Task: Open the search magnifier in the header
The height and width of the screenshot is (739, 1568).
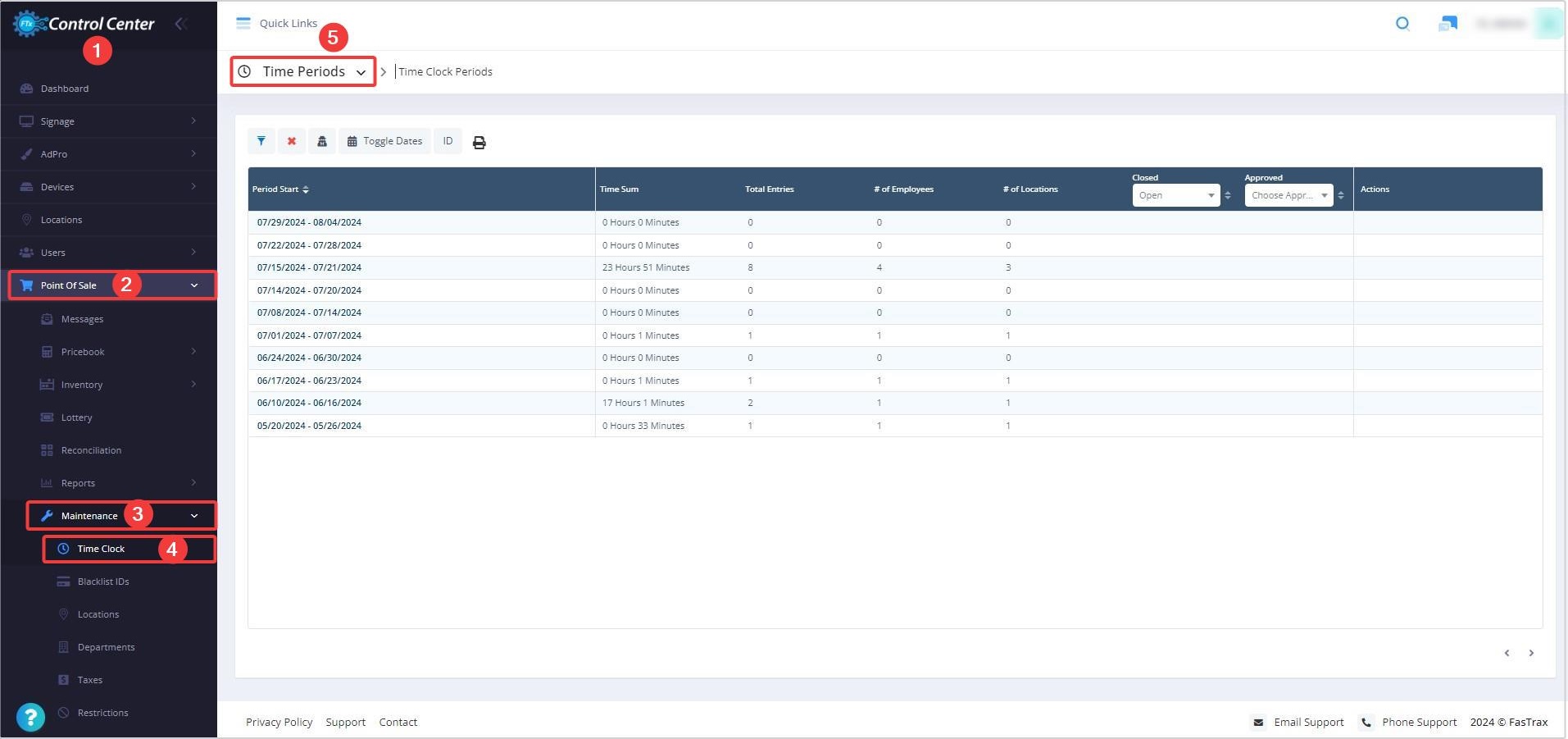Action: pyautogui.click(x=1402, y=24)
